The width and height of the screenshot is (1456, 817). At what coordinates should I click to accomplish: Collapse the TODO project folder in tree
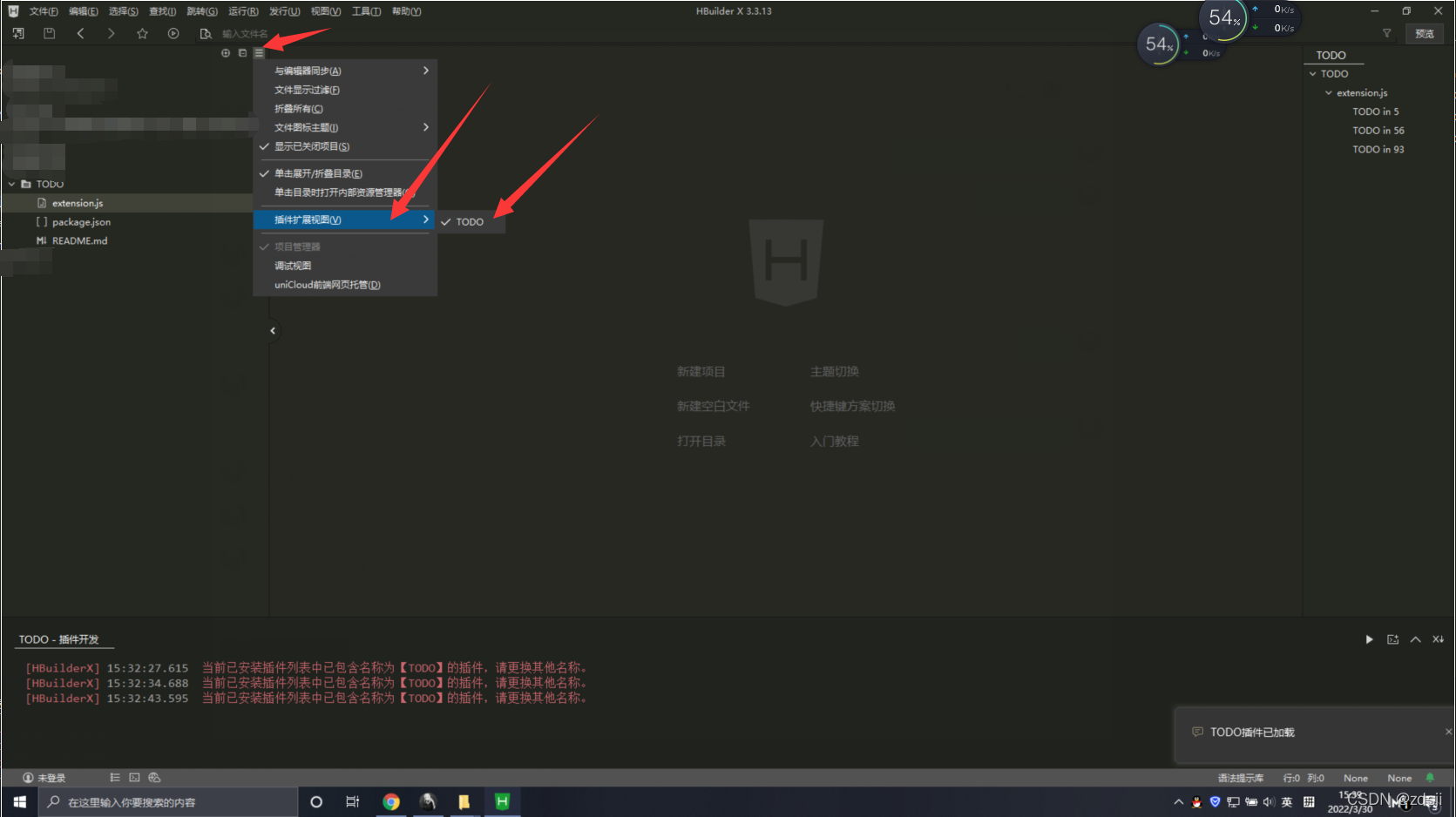point(12,184)
